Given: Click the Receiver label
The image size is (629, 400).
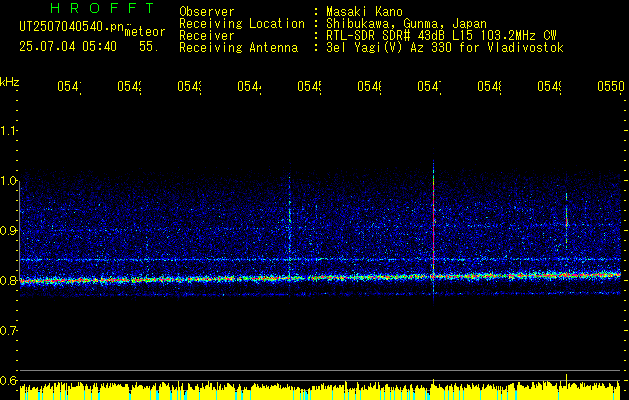Looking at the screenshot, I should (207, 35).
